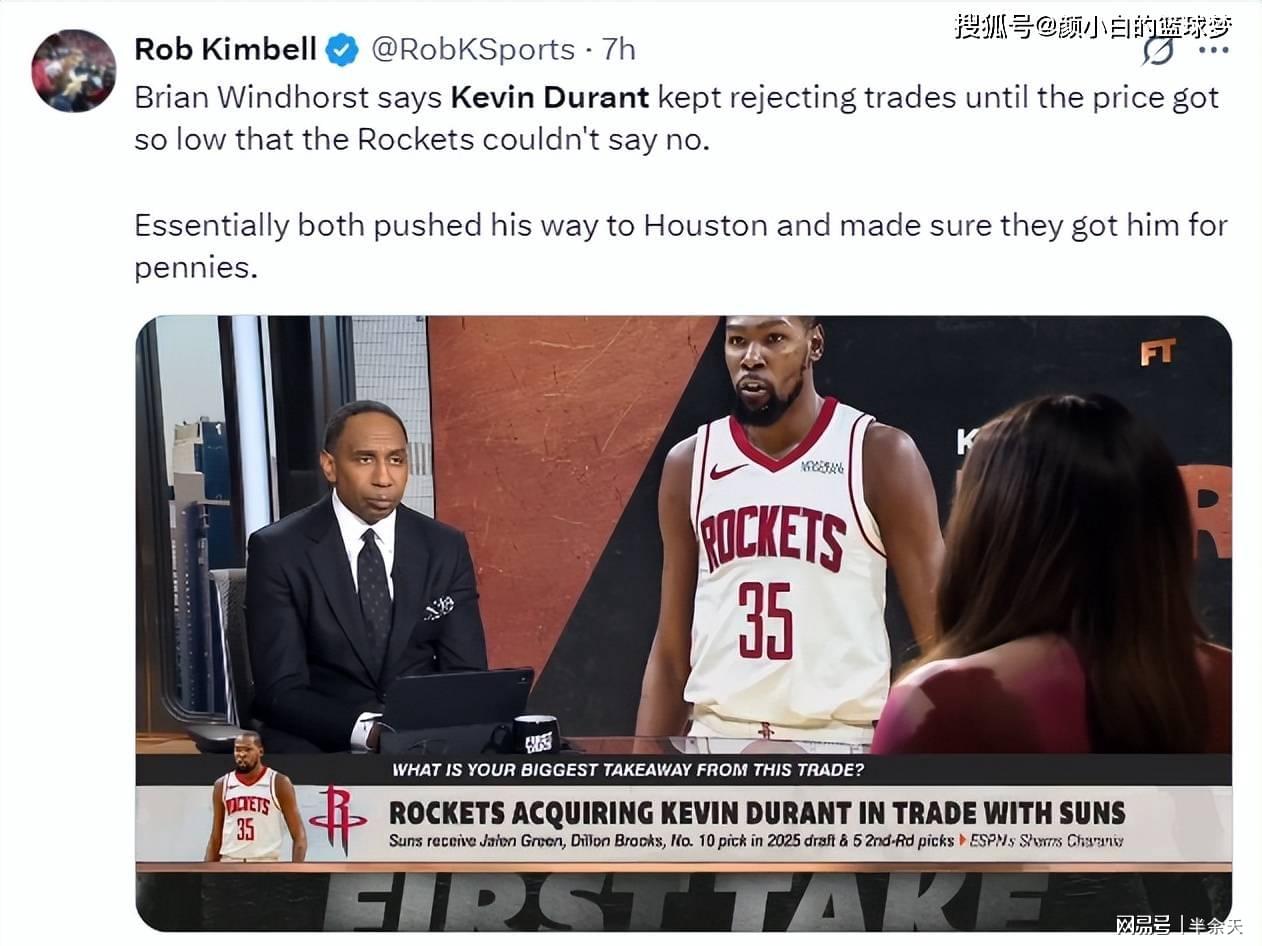Screen dimensions: 1262x946
Task: Click the Rockets logo in the lower-third
Action: click(x=338, y=819)
